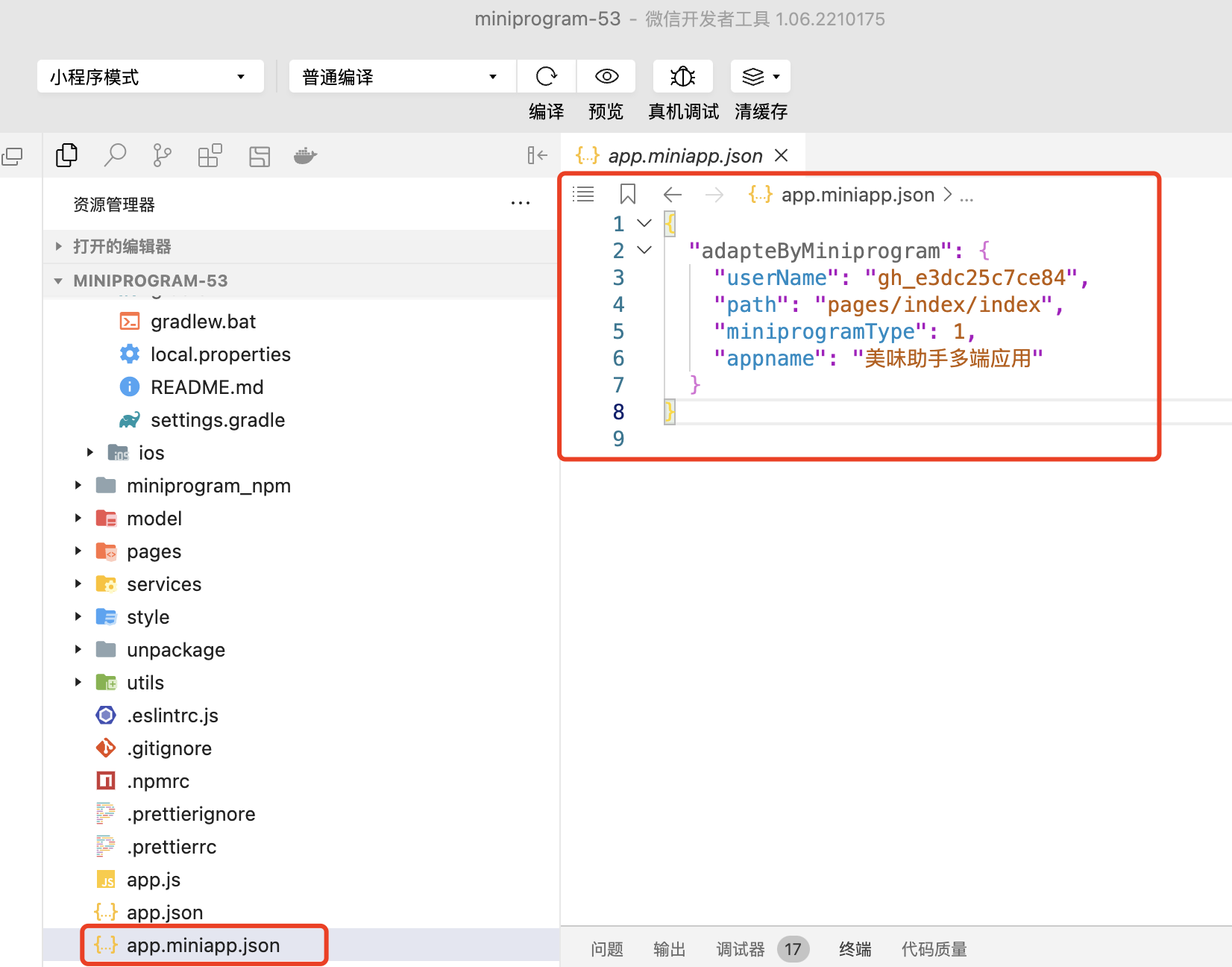The image size is (1232, 967).
Task: Open app.js in the file tree
Action: pos(154,880)
